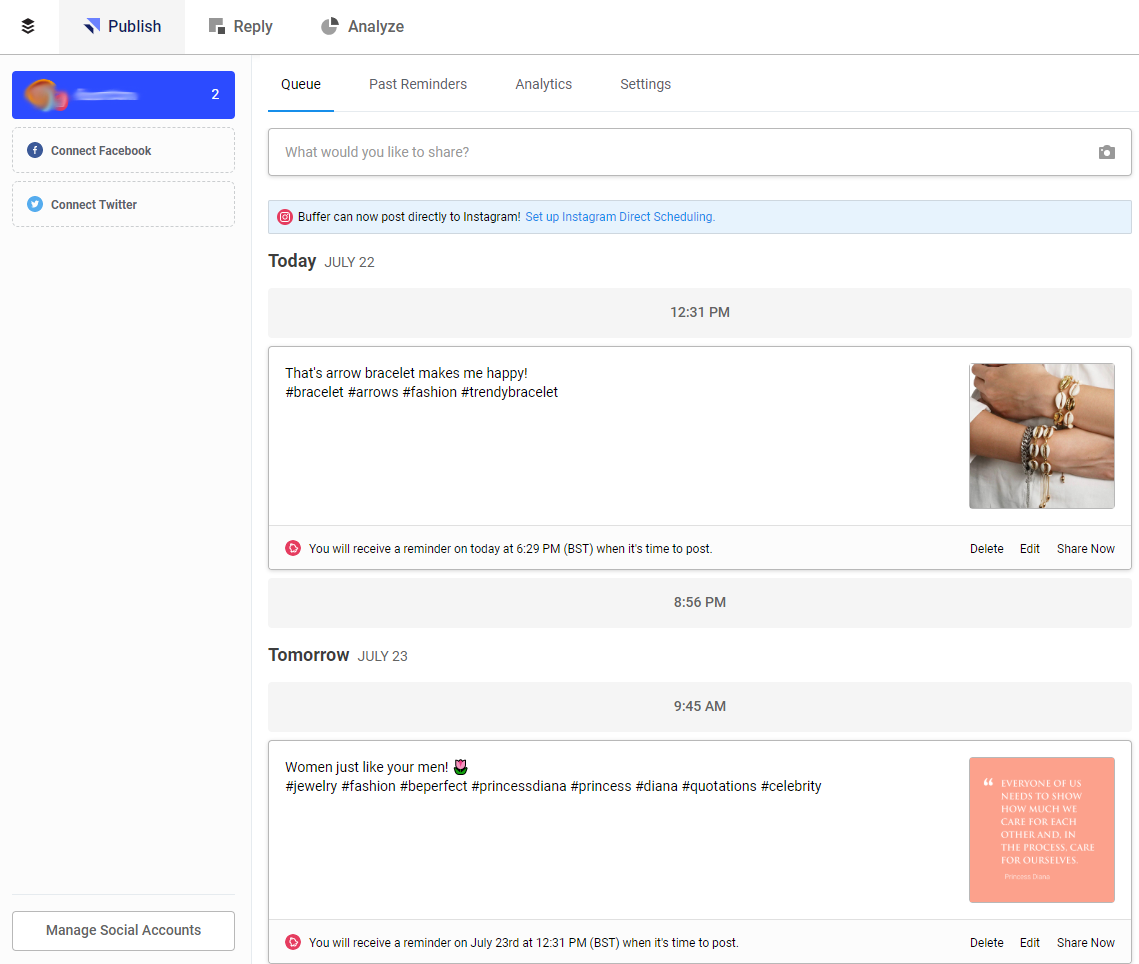The width and height of the screenshot is (1139, 964).
Task: Click the 'What would you like to share?' field
Action: pyautogui.click(x=680, y=152)
